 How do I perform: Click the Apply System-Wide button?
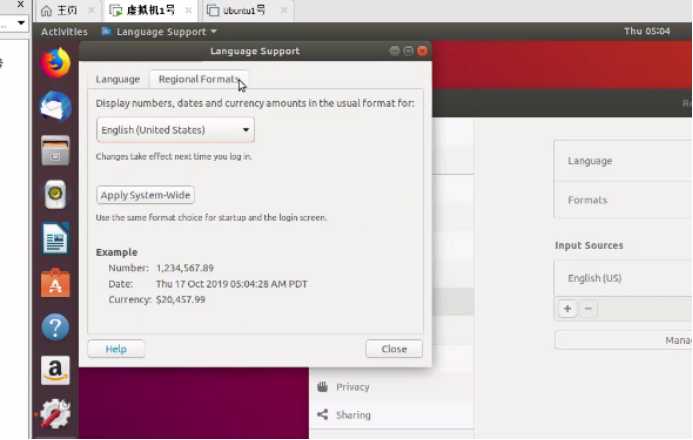(x=145, y=195)
